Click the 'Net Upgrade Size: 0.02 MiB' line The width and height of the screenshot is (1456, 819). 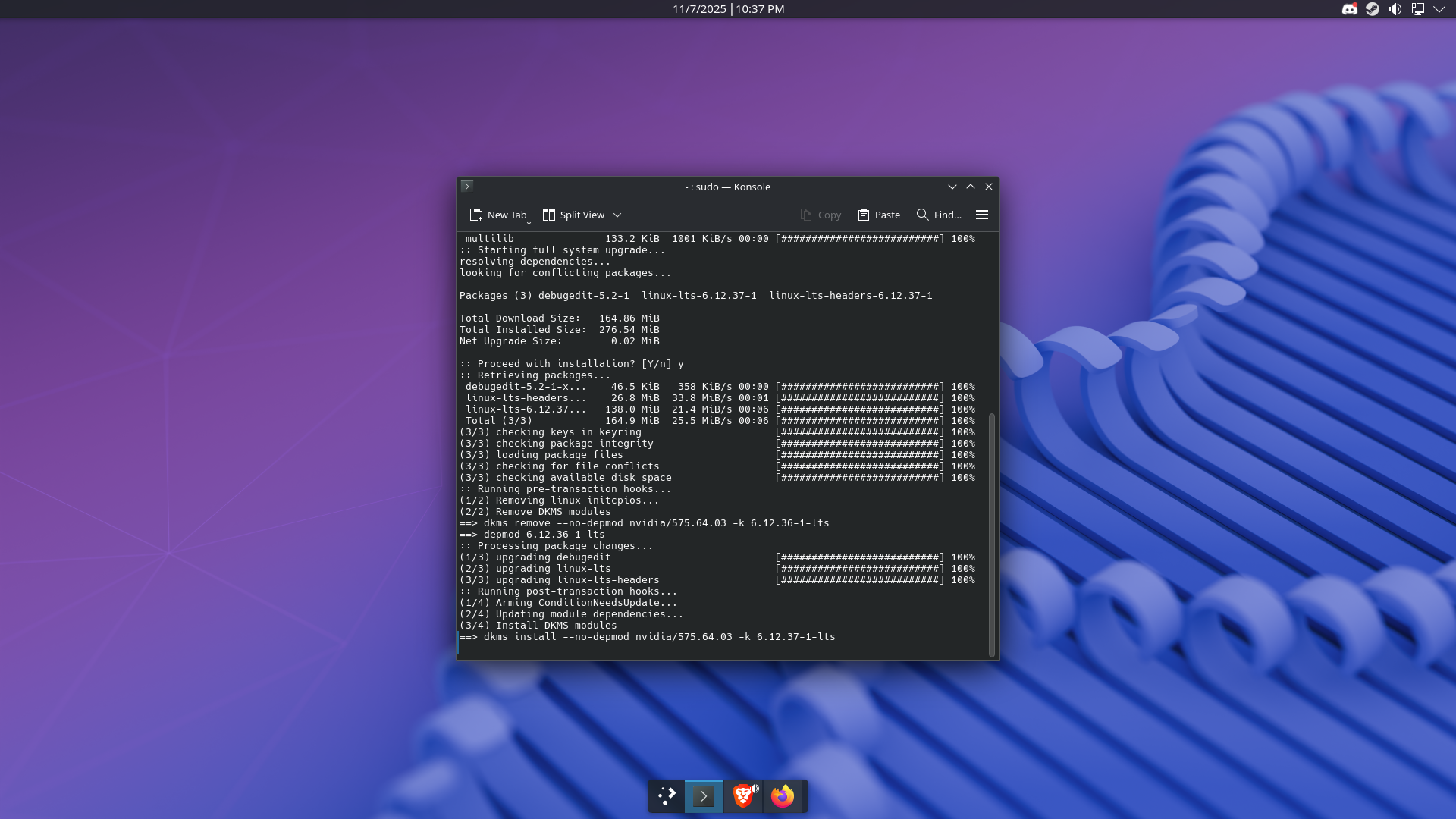(560, 341)
